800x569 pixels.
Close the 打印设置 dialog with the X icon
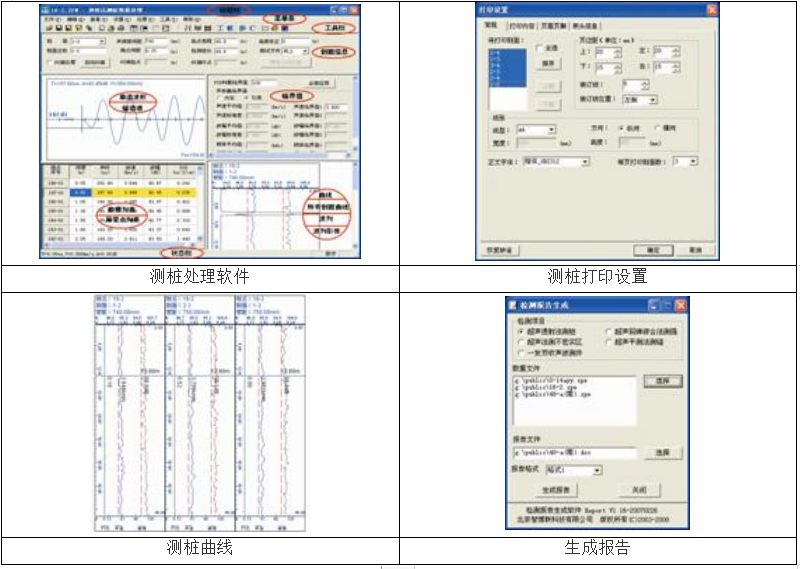click(712, 9)
